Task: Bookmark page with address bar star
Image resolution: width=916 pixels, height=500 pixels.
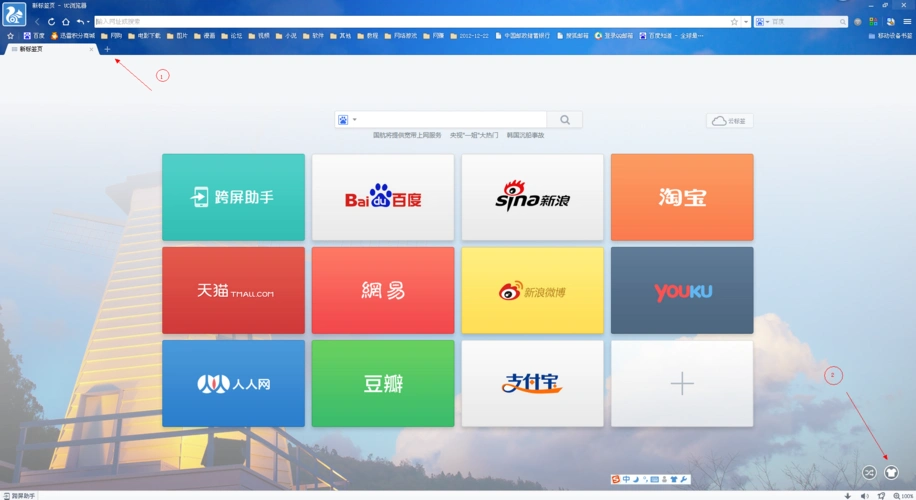Action: tap(734, 22)
